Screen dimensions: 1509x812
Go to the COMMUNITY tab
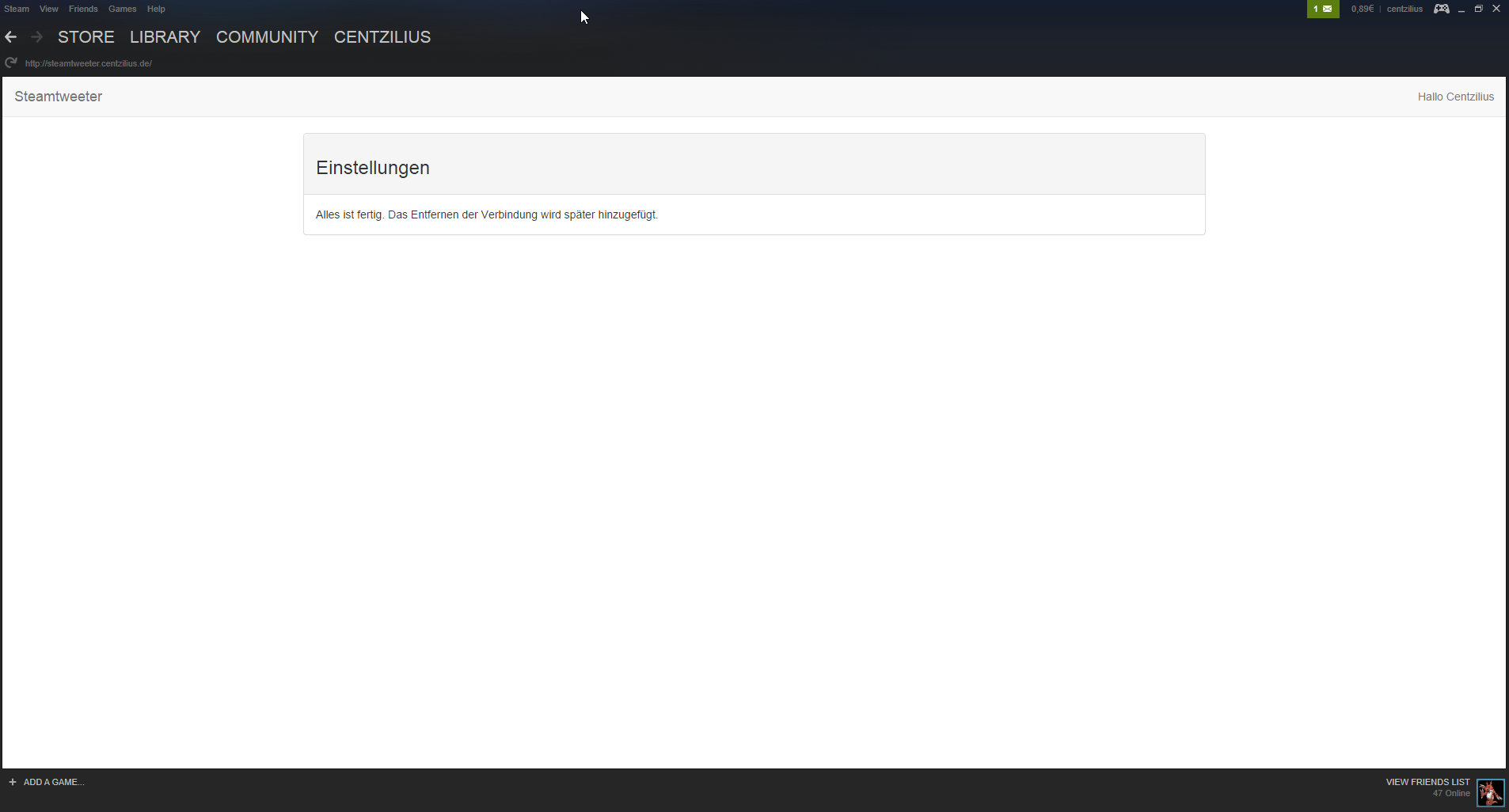(x=267, y=37)
